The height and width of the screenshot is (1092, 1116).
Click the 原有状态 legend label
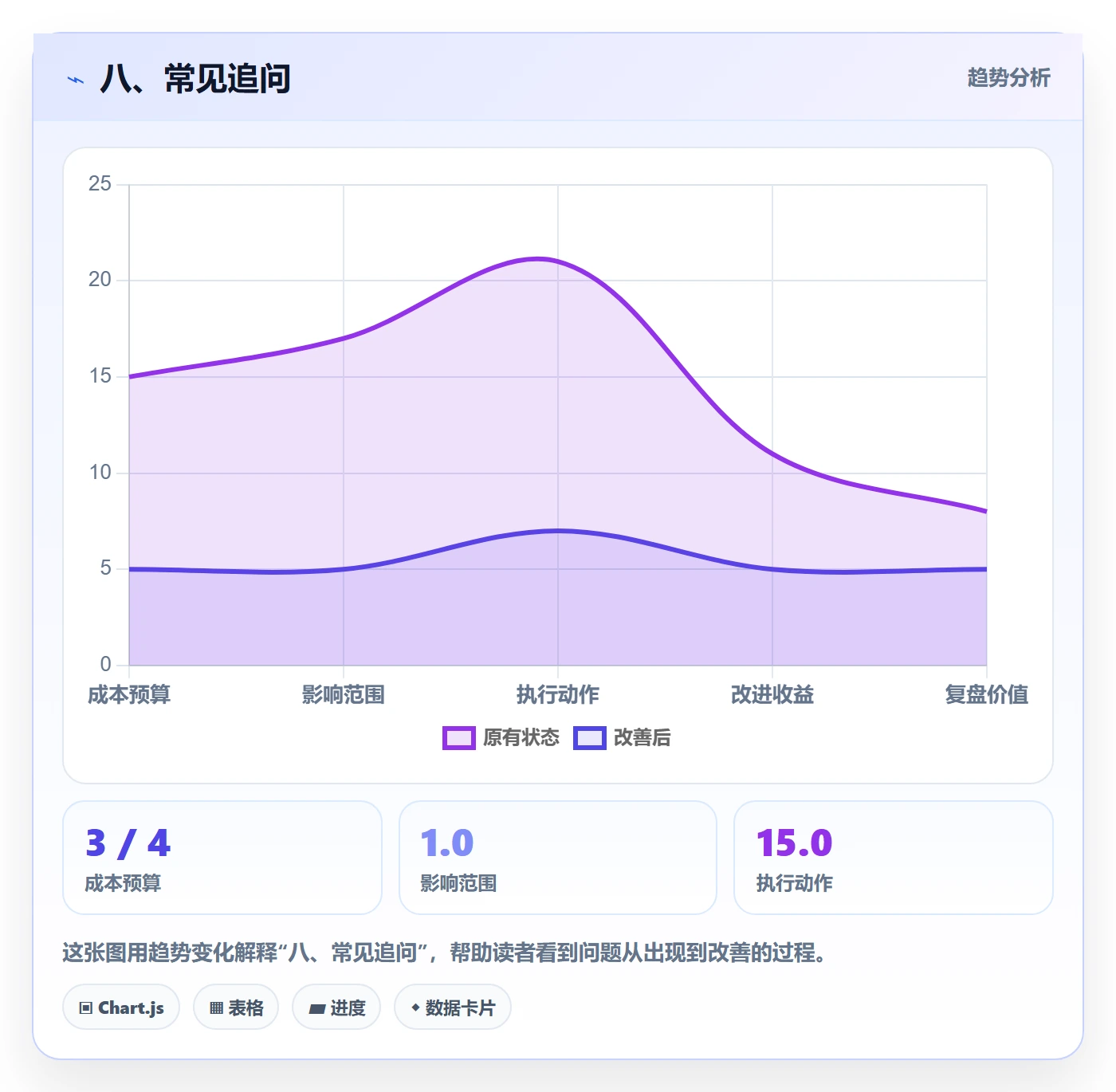pyautogui.click(x=521, y=738)
